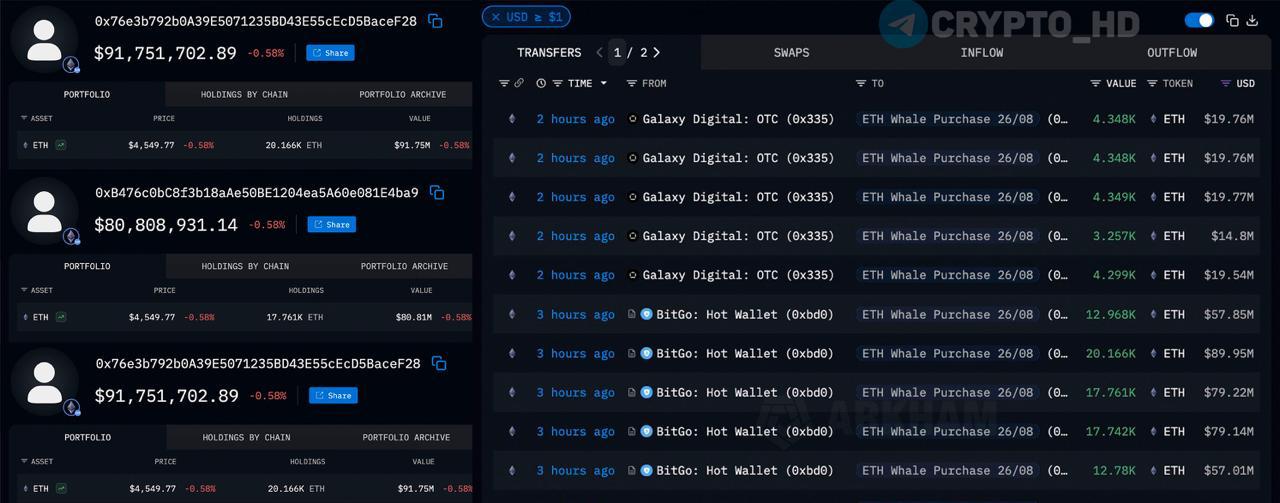
Task: Open the '3 hours ago' timestamp on the $57.01M row
Action: [575, 470]
